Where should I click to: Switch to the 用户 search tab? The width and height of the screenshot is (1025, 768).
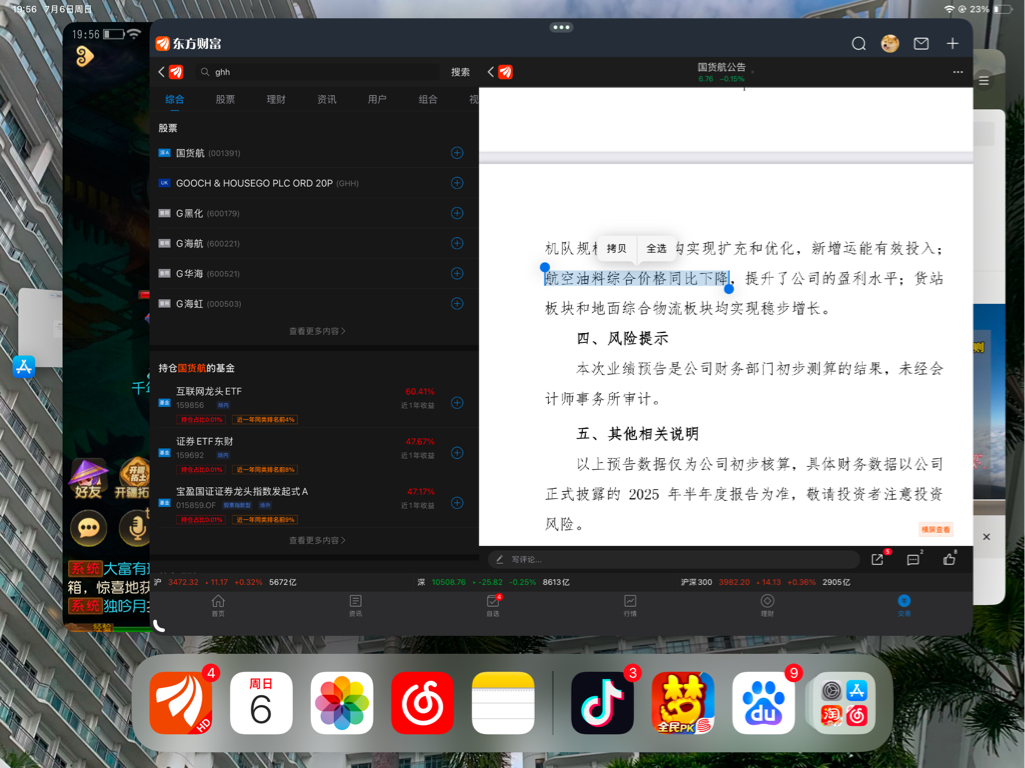377,99
